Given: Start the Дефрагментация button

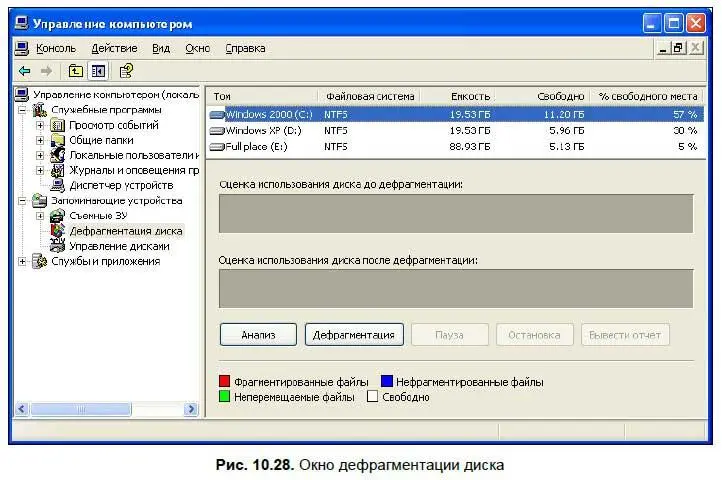Looking at the screenshot, I should point(354,334).
